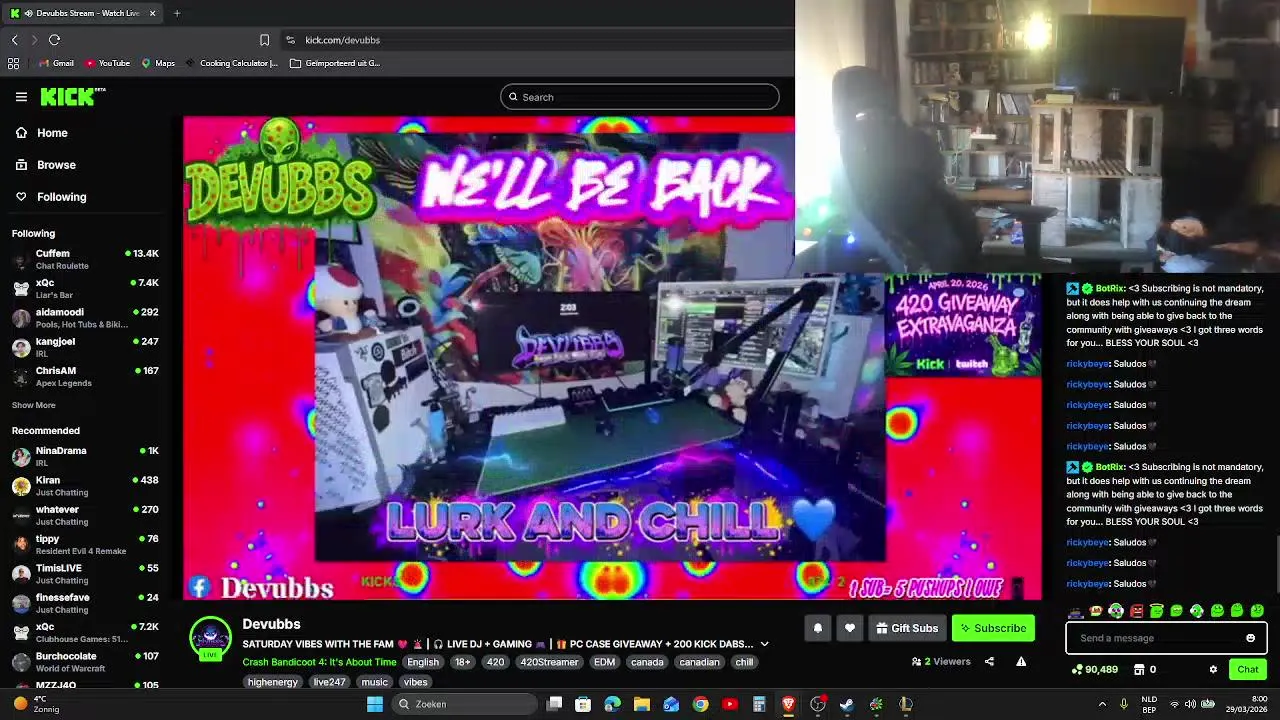This screenshot has height=720, width=1280.
Task: Open Chrome from the taskbar
Action: pos(700,704)
